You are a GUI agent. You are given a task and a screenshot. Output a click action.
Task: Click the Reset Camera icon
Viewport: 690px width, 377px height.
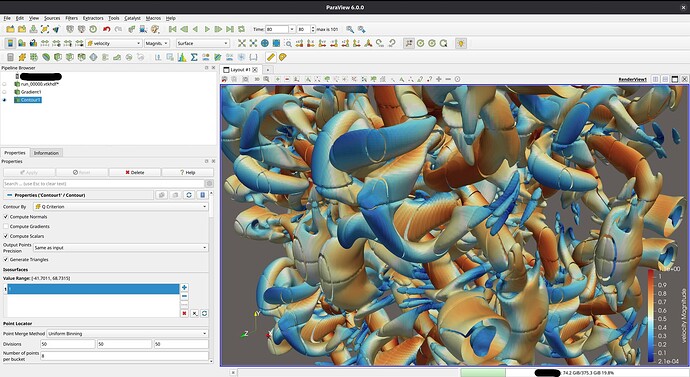point(242,43)
